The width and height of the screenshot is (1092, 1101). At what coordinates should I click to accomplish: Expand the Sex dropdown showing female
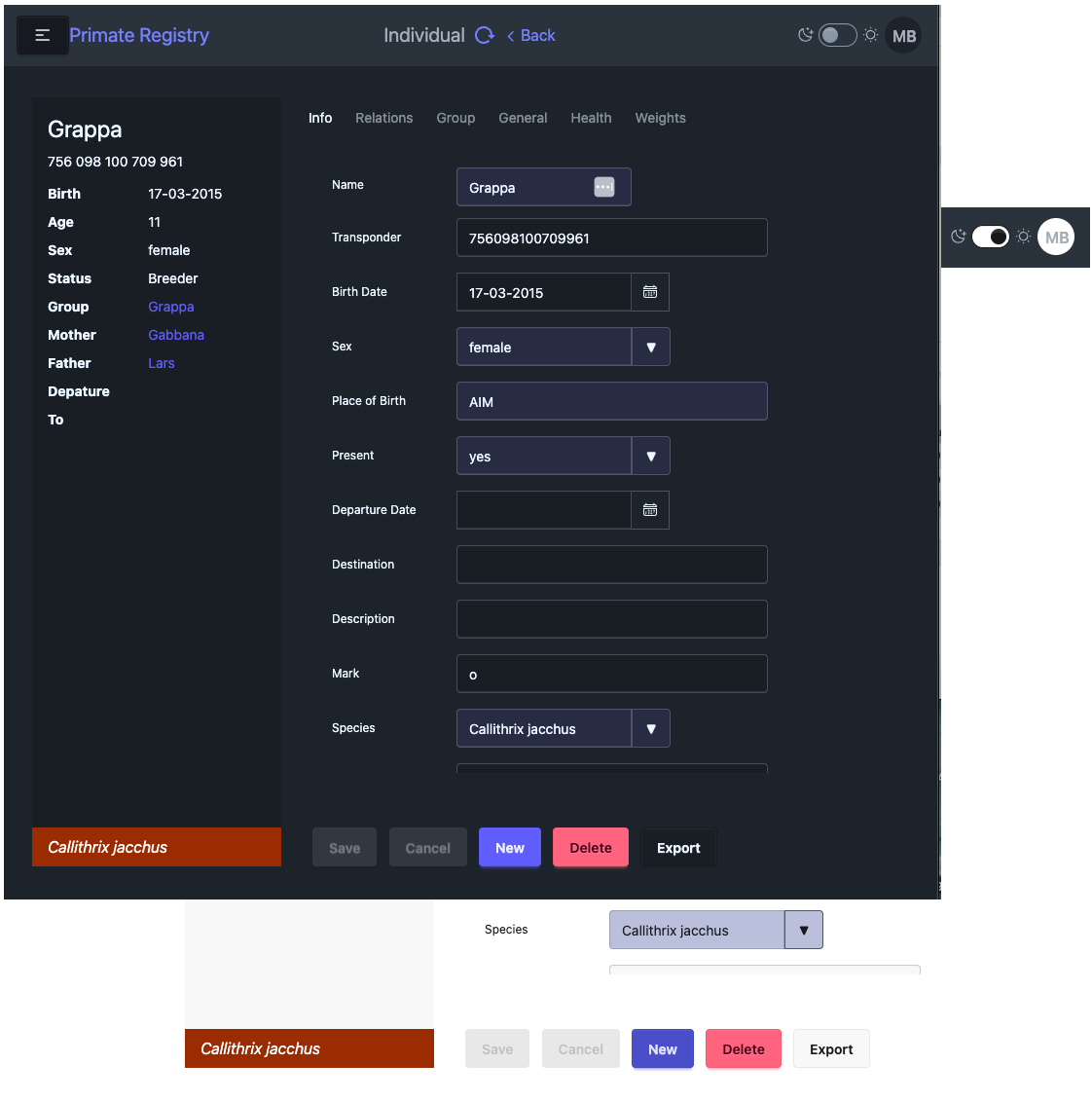(651, 347)
